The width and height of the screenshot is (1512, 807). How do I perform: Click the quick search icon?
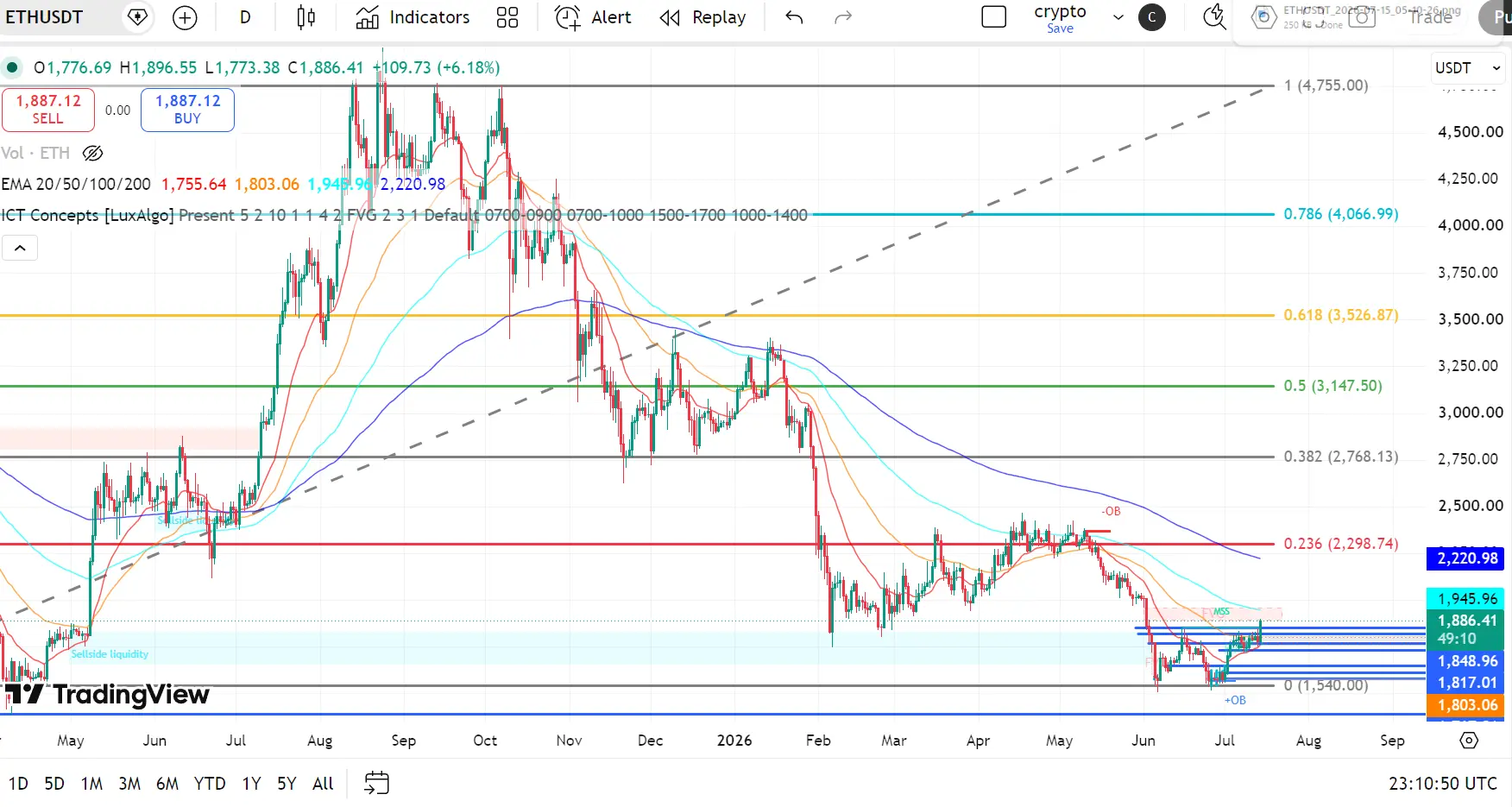pos(1215,17)
